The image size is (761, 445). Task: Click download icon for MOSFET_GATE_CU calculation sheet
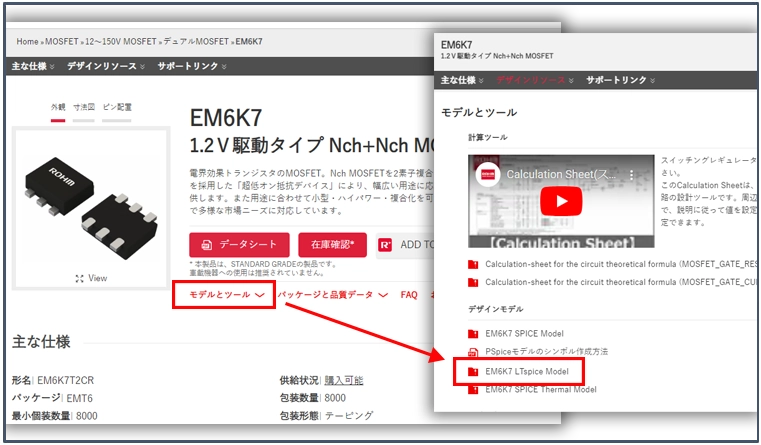point(473,282)
